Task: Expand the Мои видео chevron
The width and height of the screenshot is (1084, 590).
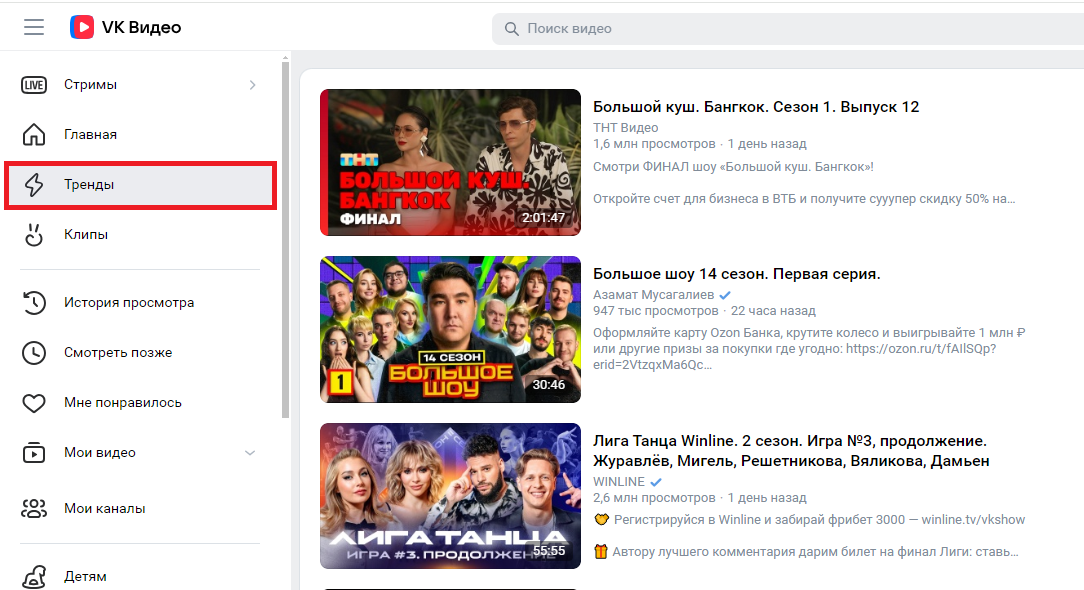Action: tap(250, 453)
